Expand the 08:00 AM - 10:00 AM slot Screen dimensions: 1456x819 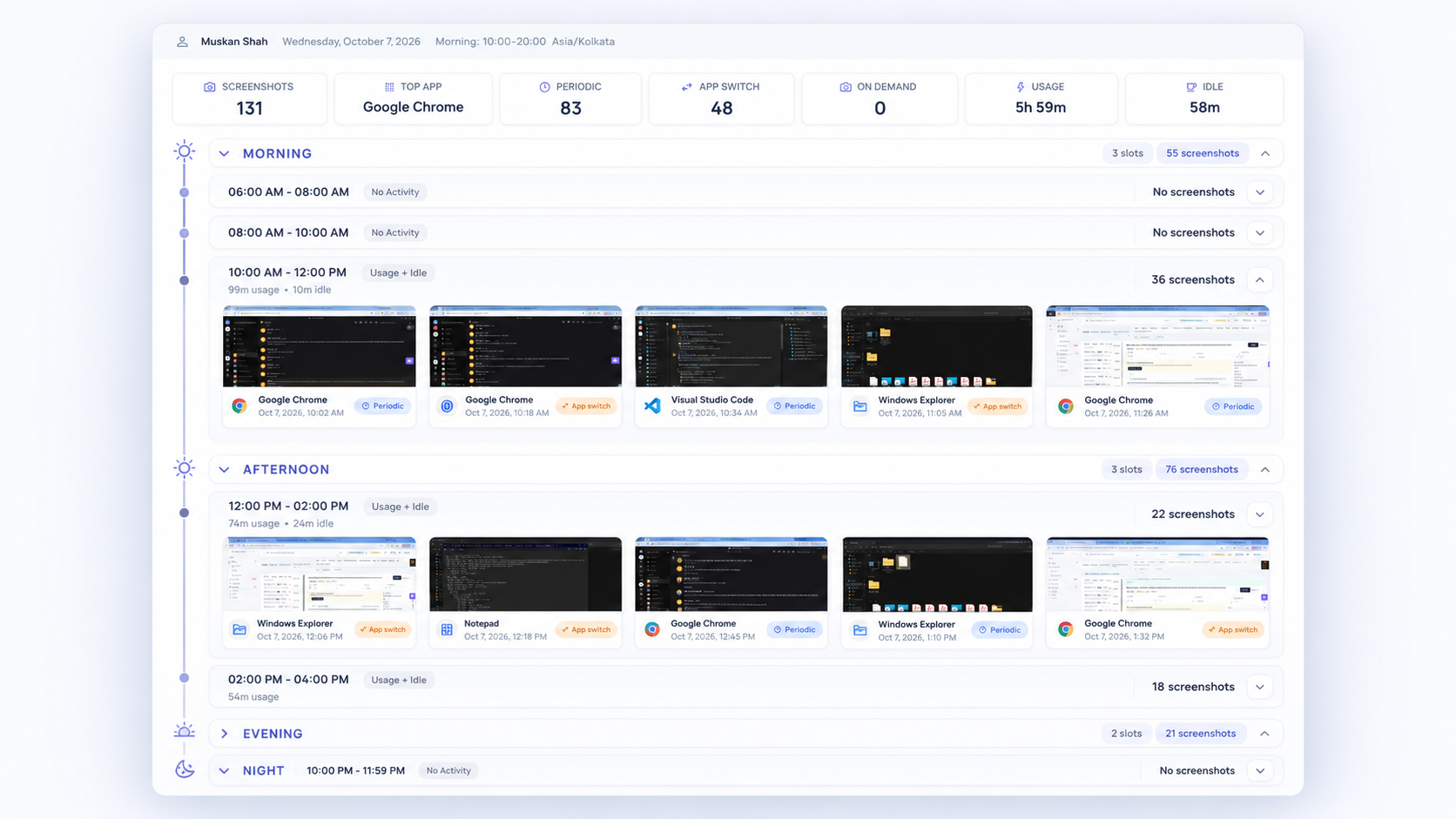coord(1260,233)
